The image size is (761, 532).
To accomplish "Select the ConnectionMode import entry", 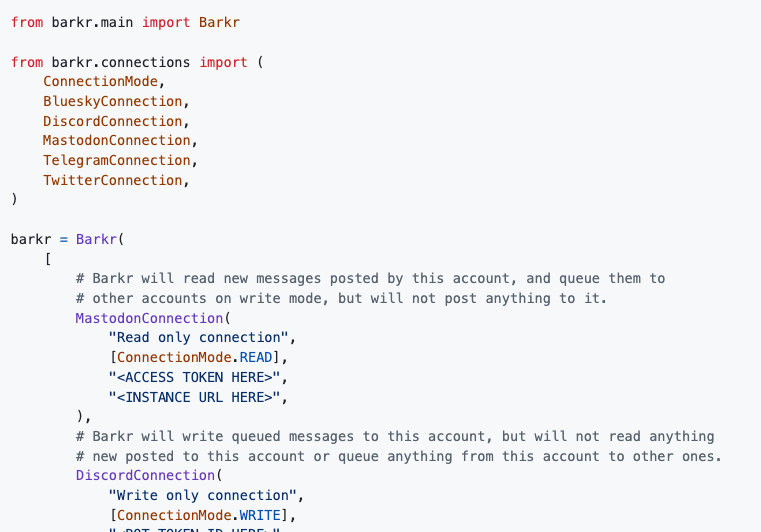I will point(100,82).
